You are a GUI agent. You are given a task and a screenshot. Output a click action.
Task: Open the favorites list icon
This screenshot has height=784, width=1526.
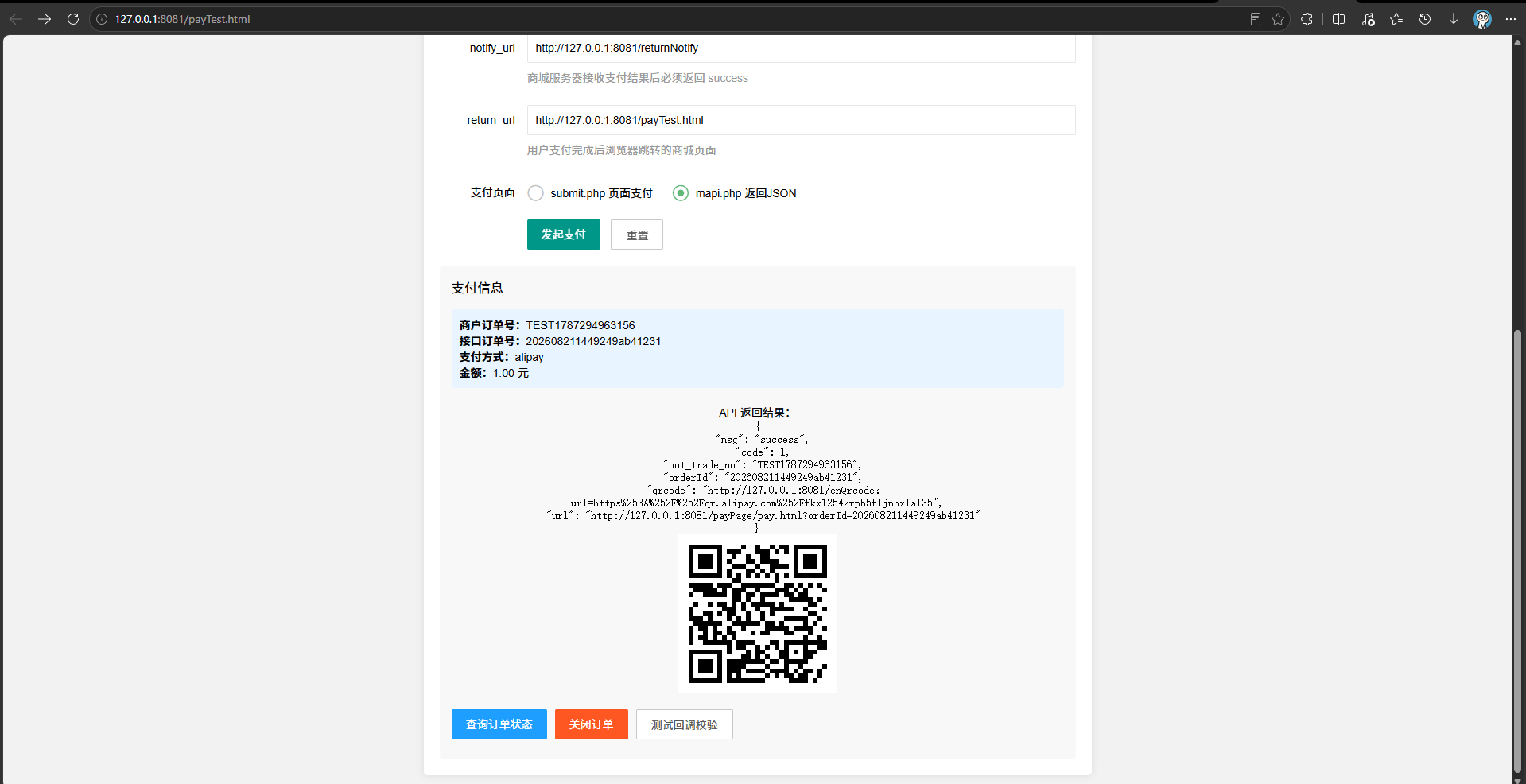coord(1396,19)
